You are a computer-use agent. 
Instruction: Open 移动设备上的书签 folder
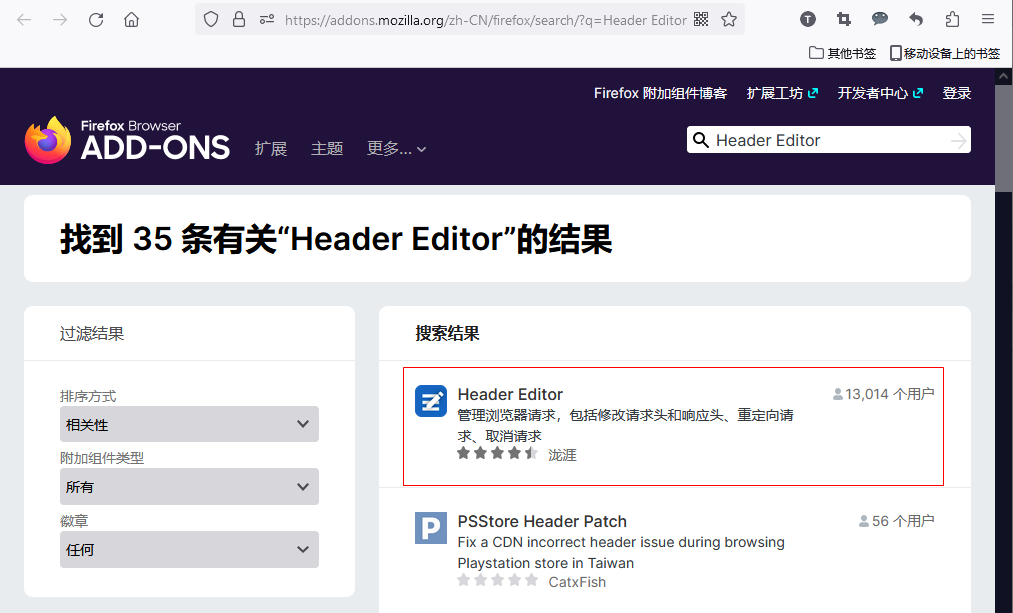pos(945,54)
